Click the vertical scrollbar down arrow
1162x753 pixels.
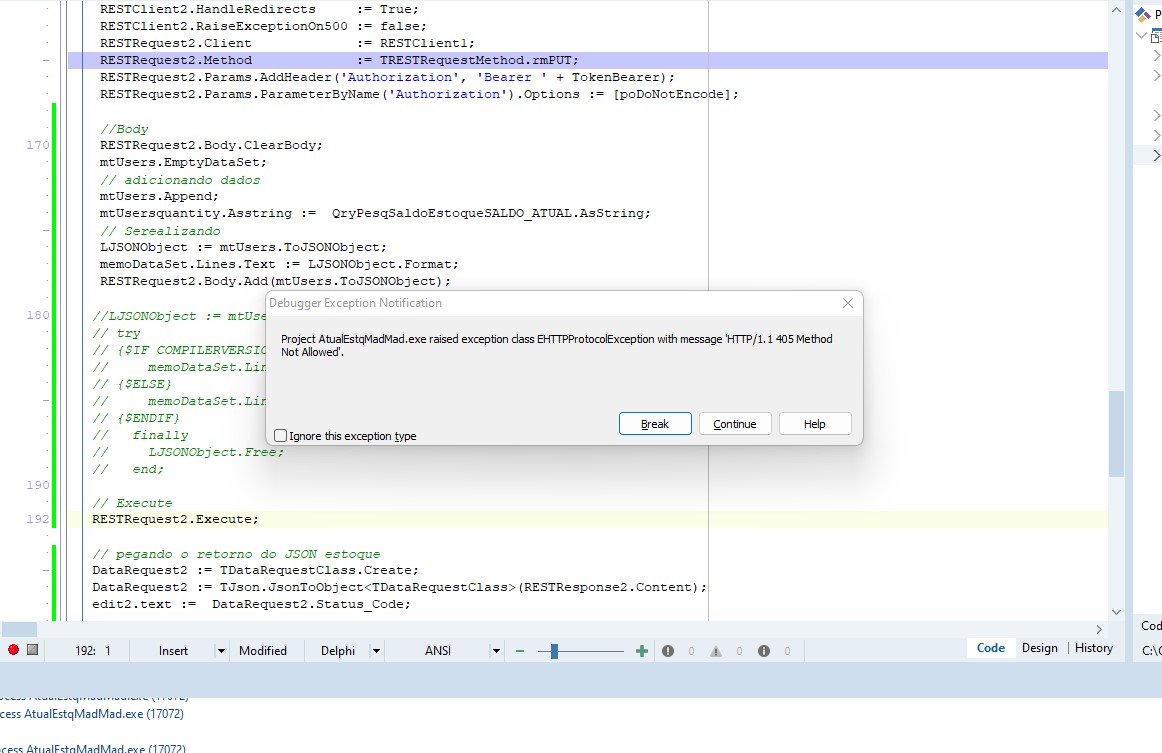[x=1116, y=612]
